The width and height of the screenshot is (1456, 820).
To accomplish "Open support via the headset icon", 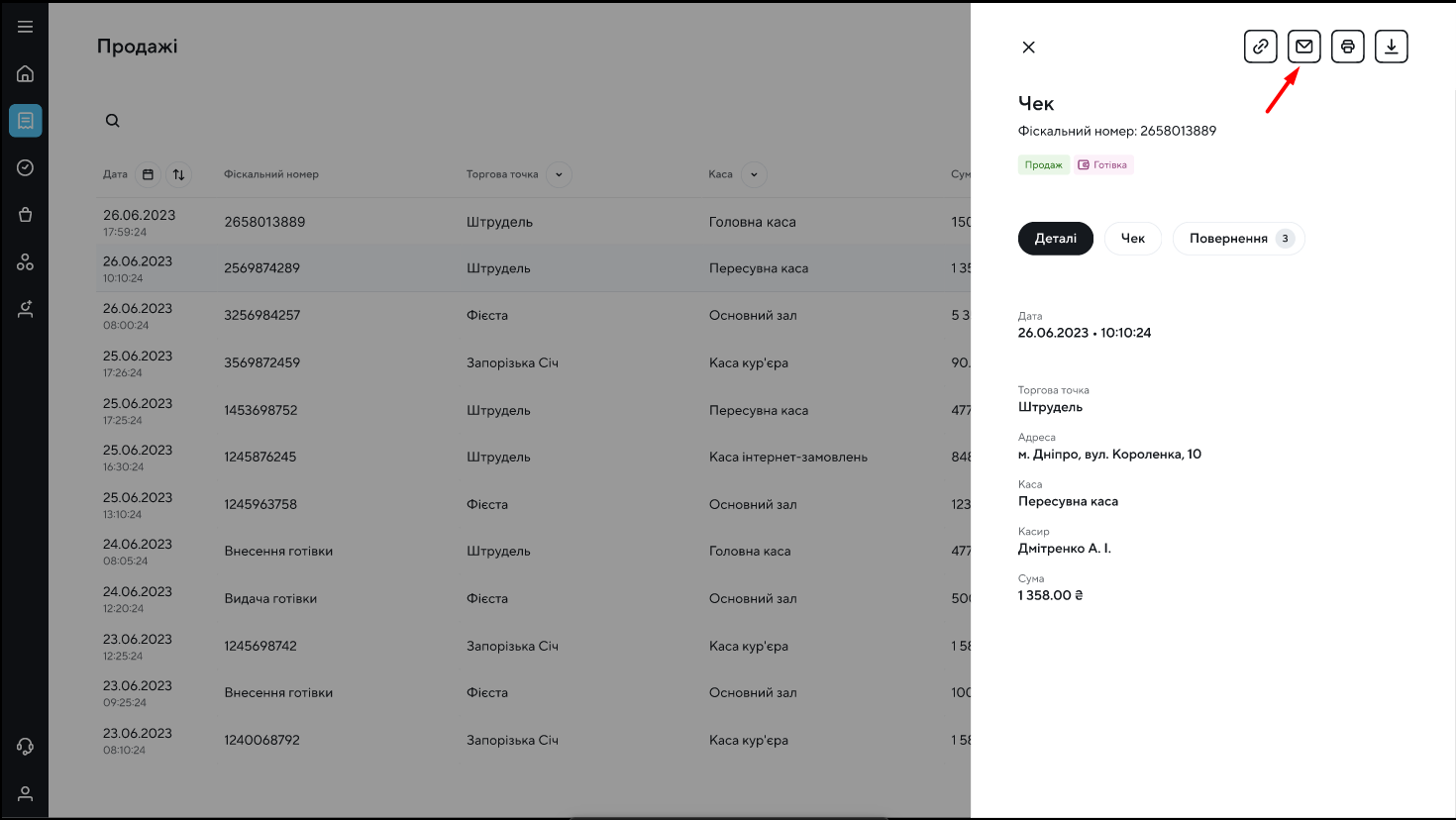I will point(26,747).
